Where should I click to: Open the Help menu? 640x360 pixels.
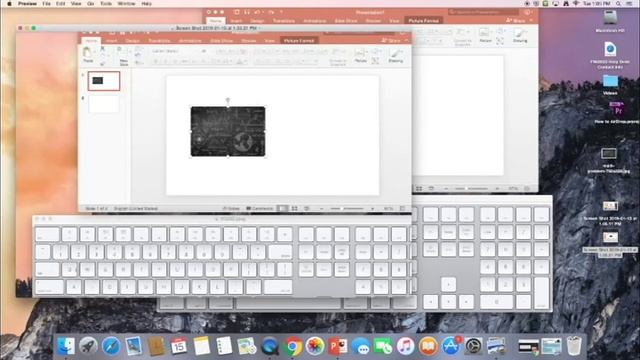(x=147, y=3)
